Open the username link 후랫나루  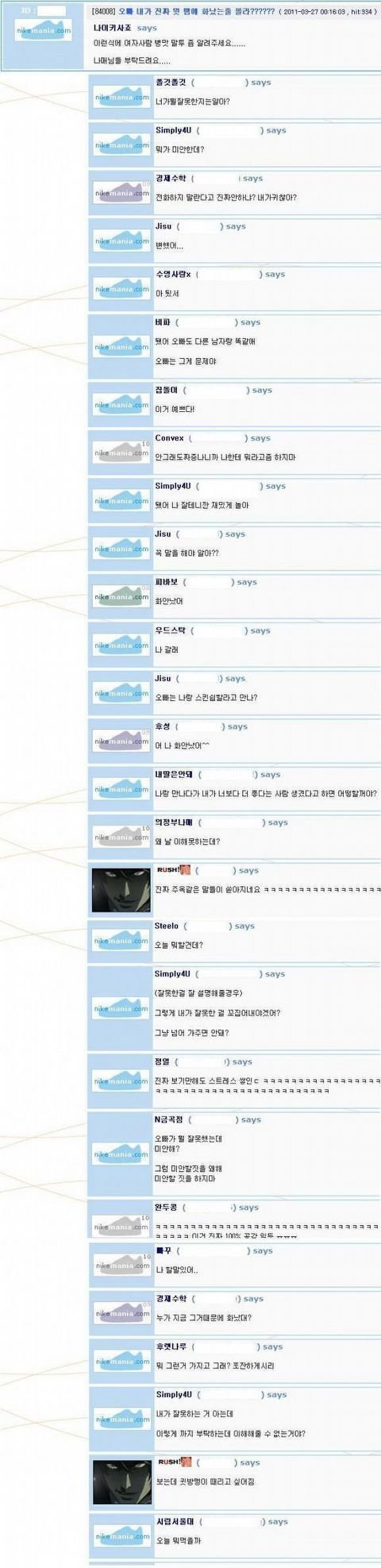pyautogui.click(x=171, y=1346)
